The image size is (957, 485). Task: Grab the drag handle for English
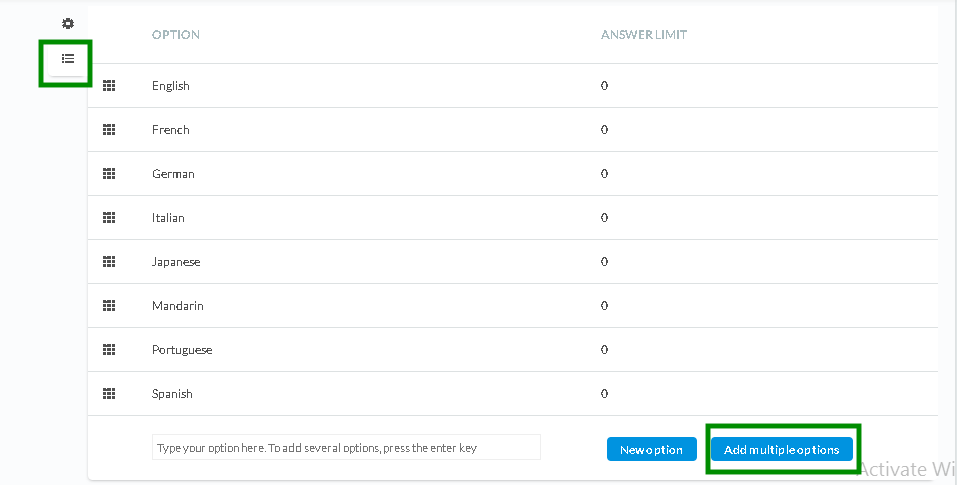coord(109,86)
